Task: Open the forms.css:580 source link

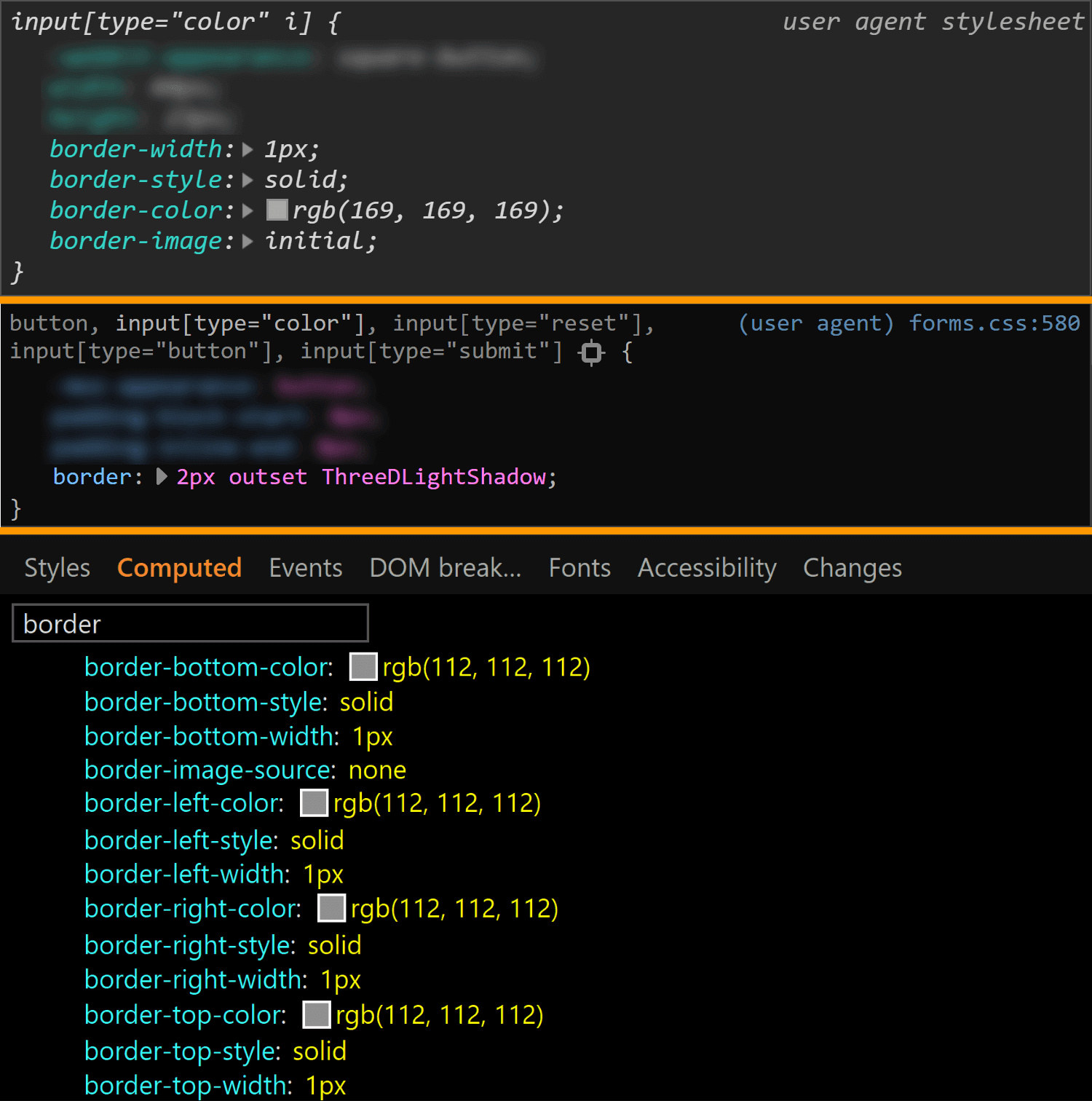Action: click(x=994, y=323)
